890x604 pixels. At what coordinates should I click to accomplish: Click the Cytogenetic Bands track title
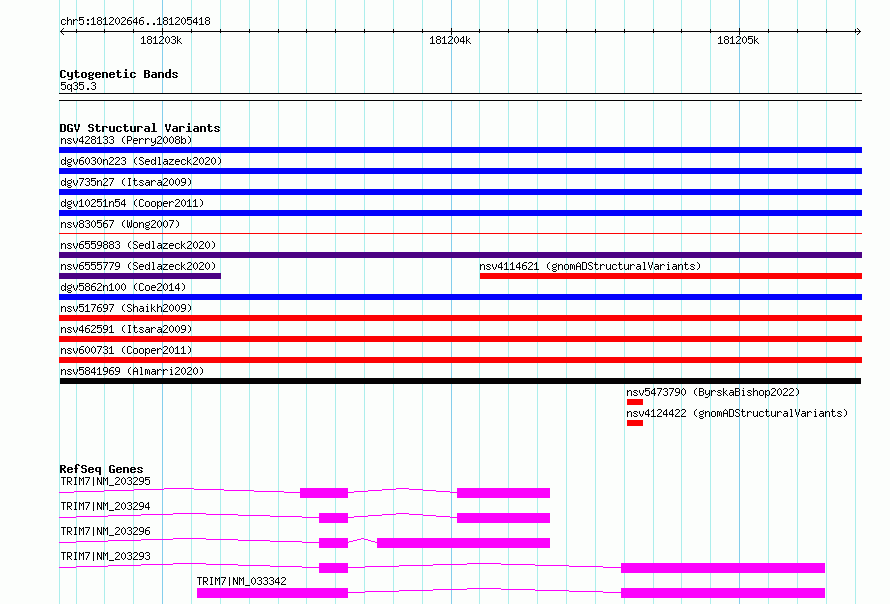click(119, 74)
